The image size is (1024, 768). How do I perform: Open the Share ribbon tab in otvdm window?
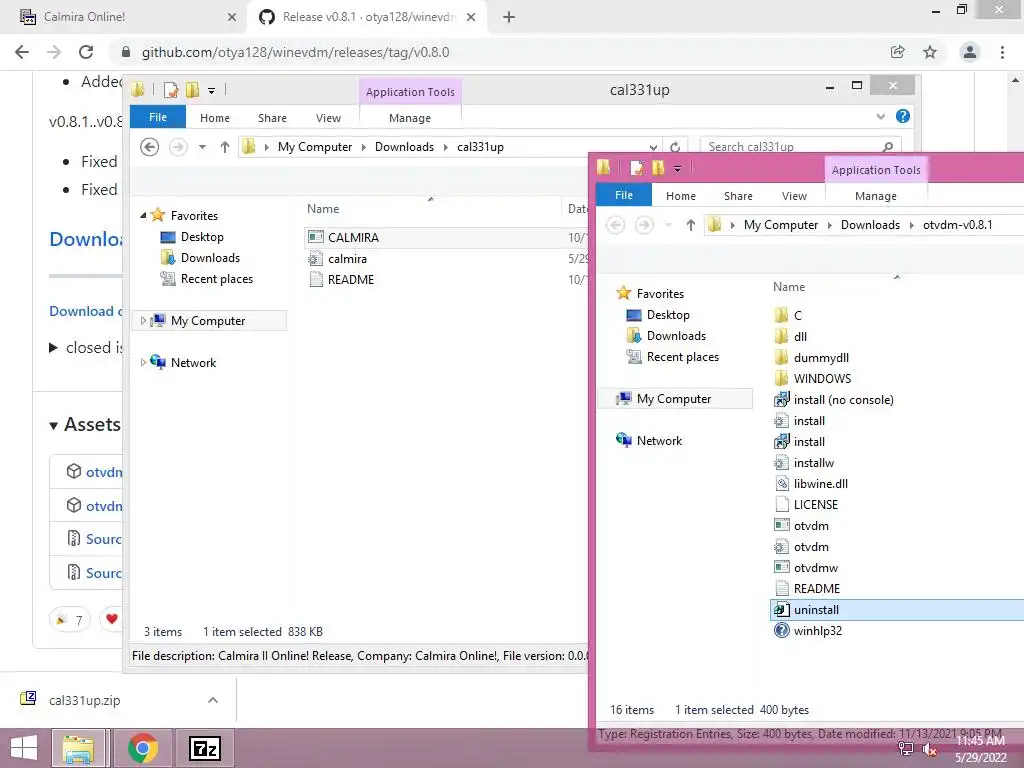pos(738,196)
